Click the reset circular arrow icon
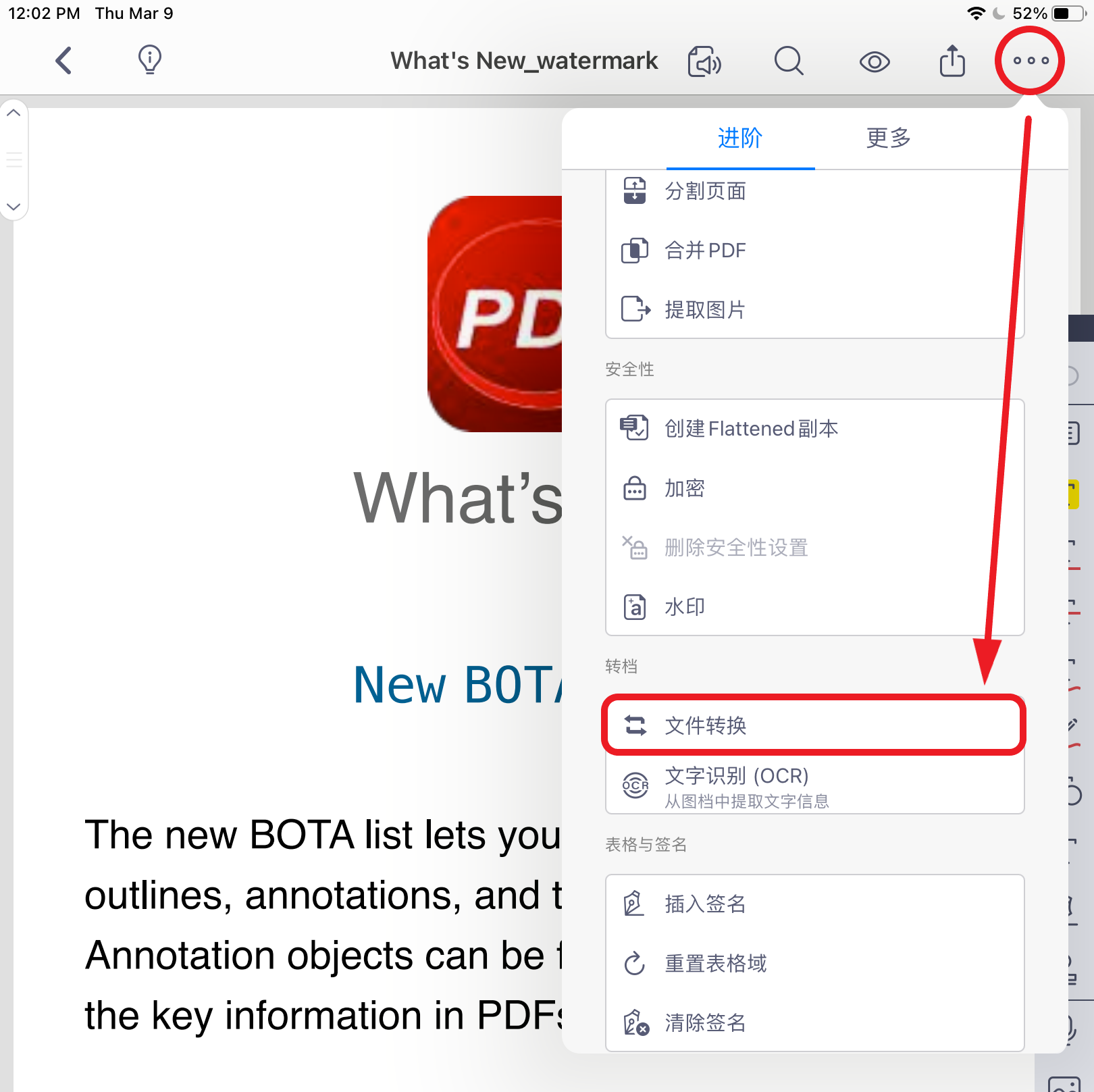1094x1092 pixels. tap(635, 964)
